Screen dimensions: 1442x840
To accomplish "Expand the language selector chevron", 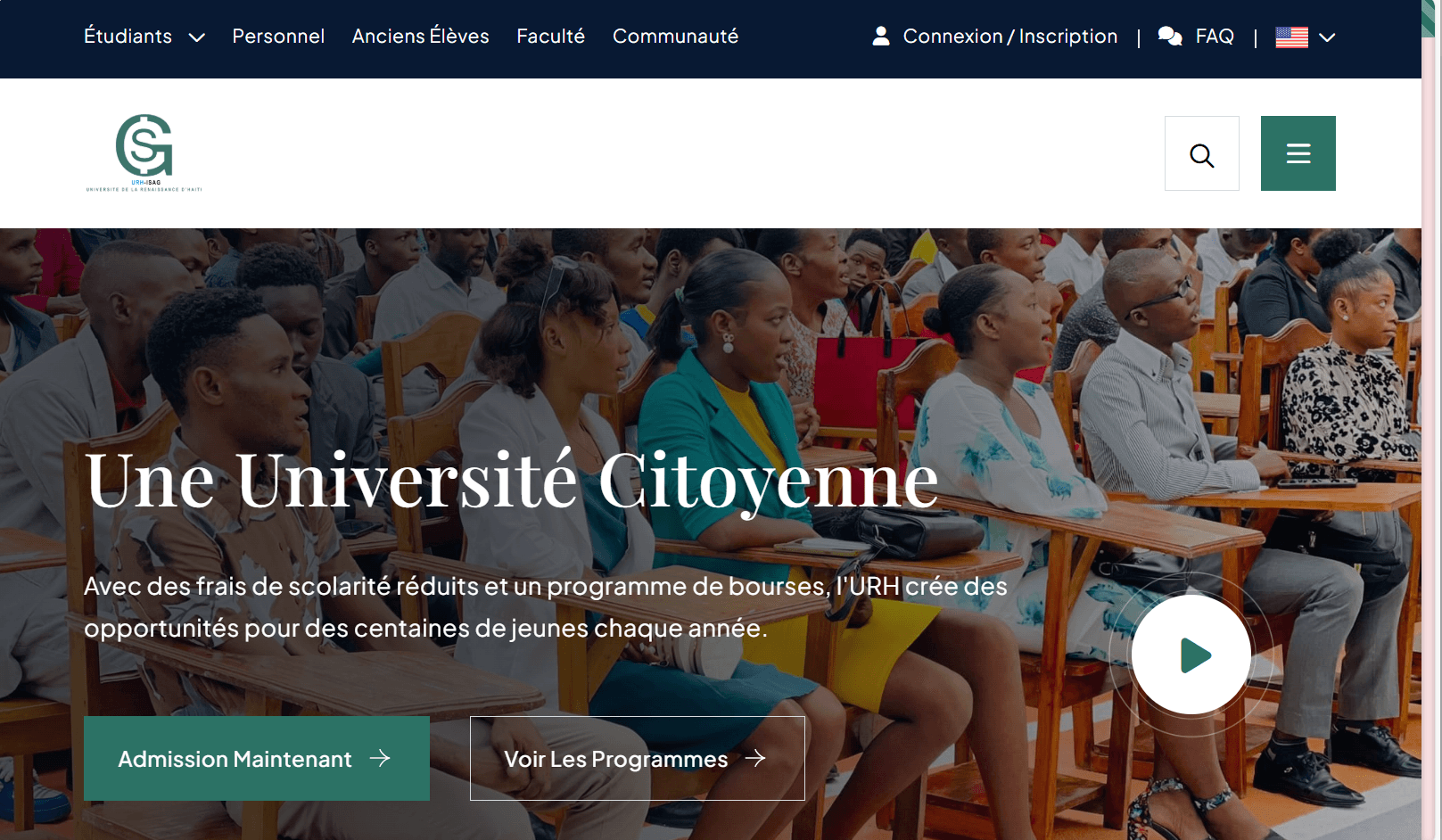I will tap(1327, 37).
